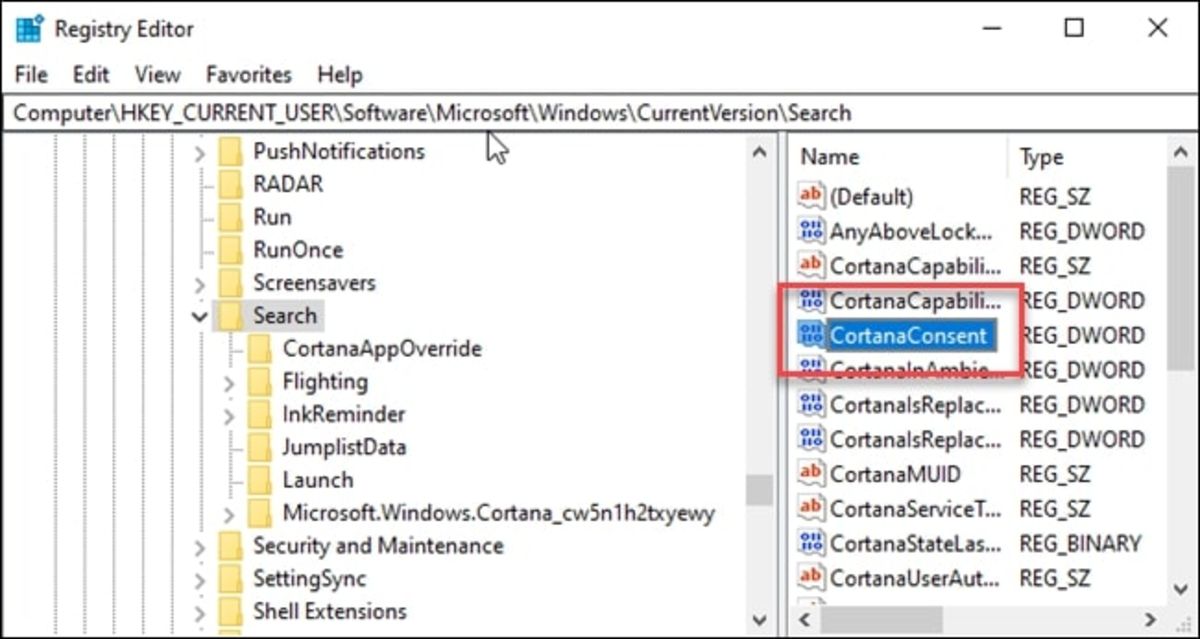Image resolution: width=1200 pixels, height=639 pixels.
Task: Click the Registry Editor app icon in title bar
Action: point(28,28)
